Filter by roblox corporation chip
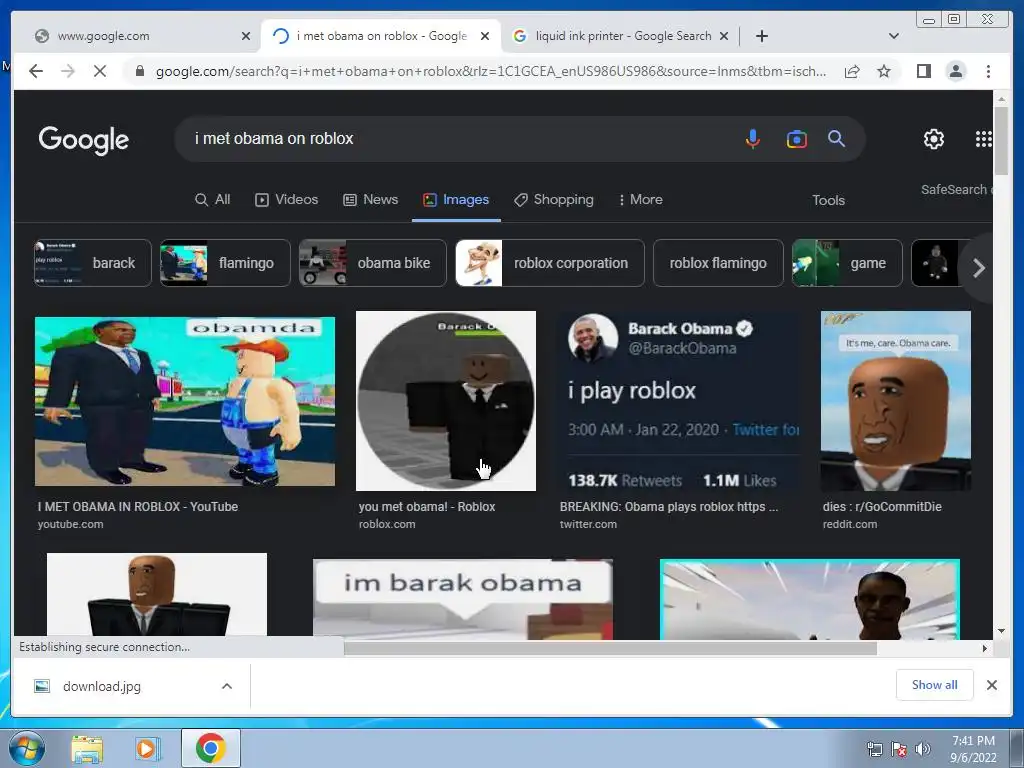Image resolution: width=1024 pixels, height=768 pixels. (550, 263)
